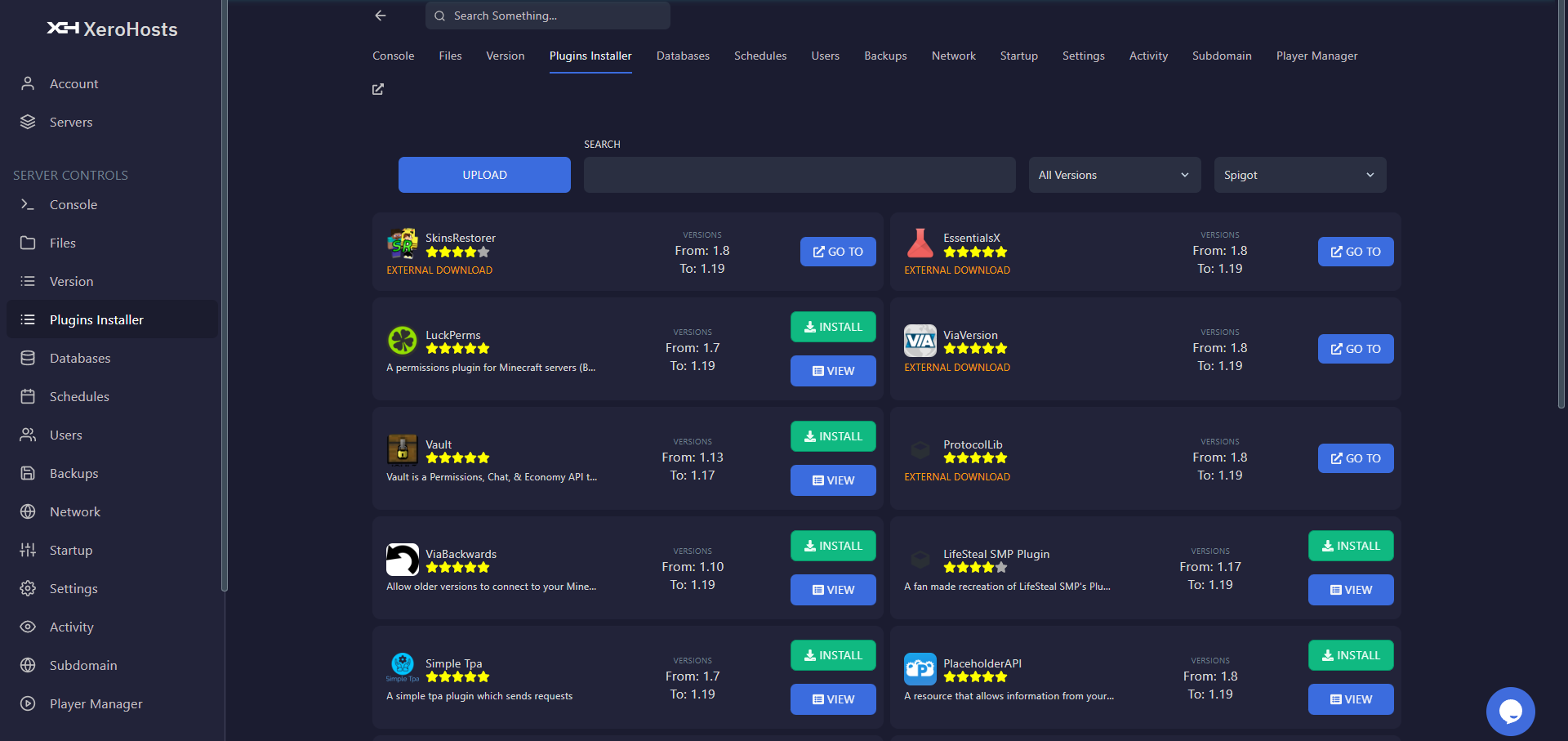Click the UPLOAD button
This screenshot has width=1568, height=741.
pos(484,175)
